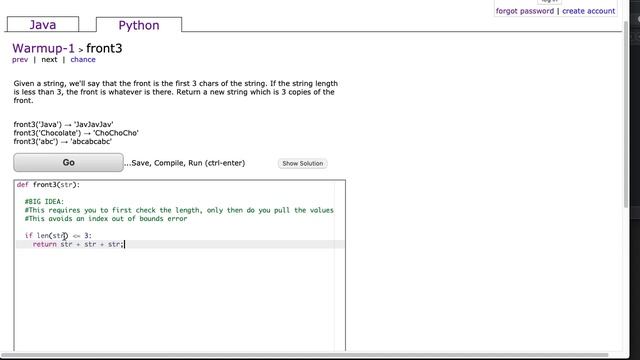Click the empty area of the code editor
This screenshot has width=640, height=360.
tap(180, 300)
